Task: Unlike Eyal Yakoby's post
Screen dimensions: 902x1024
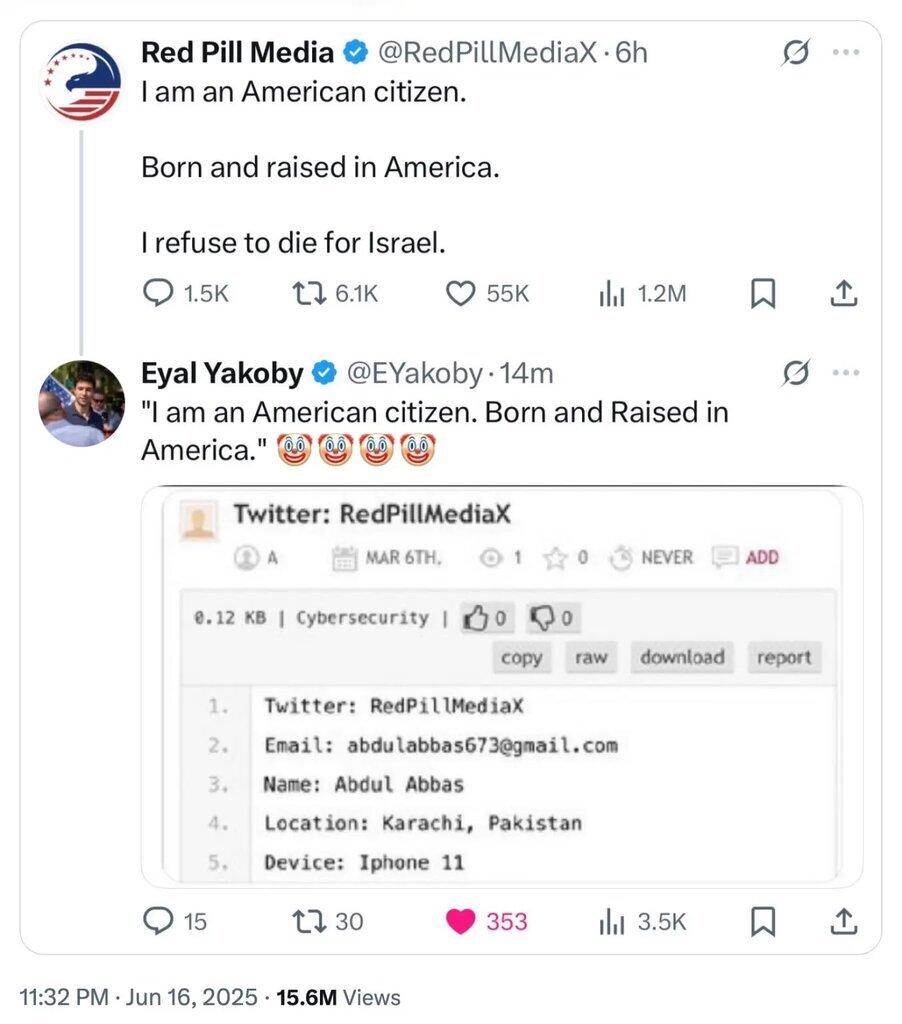Action: point(460,921)
